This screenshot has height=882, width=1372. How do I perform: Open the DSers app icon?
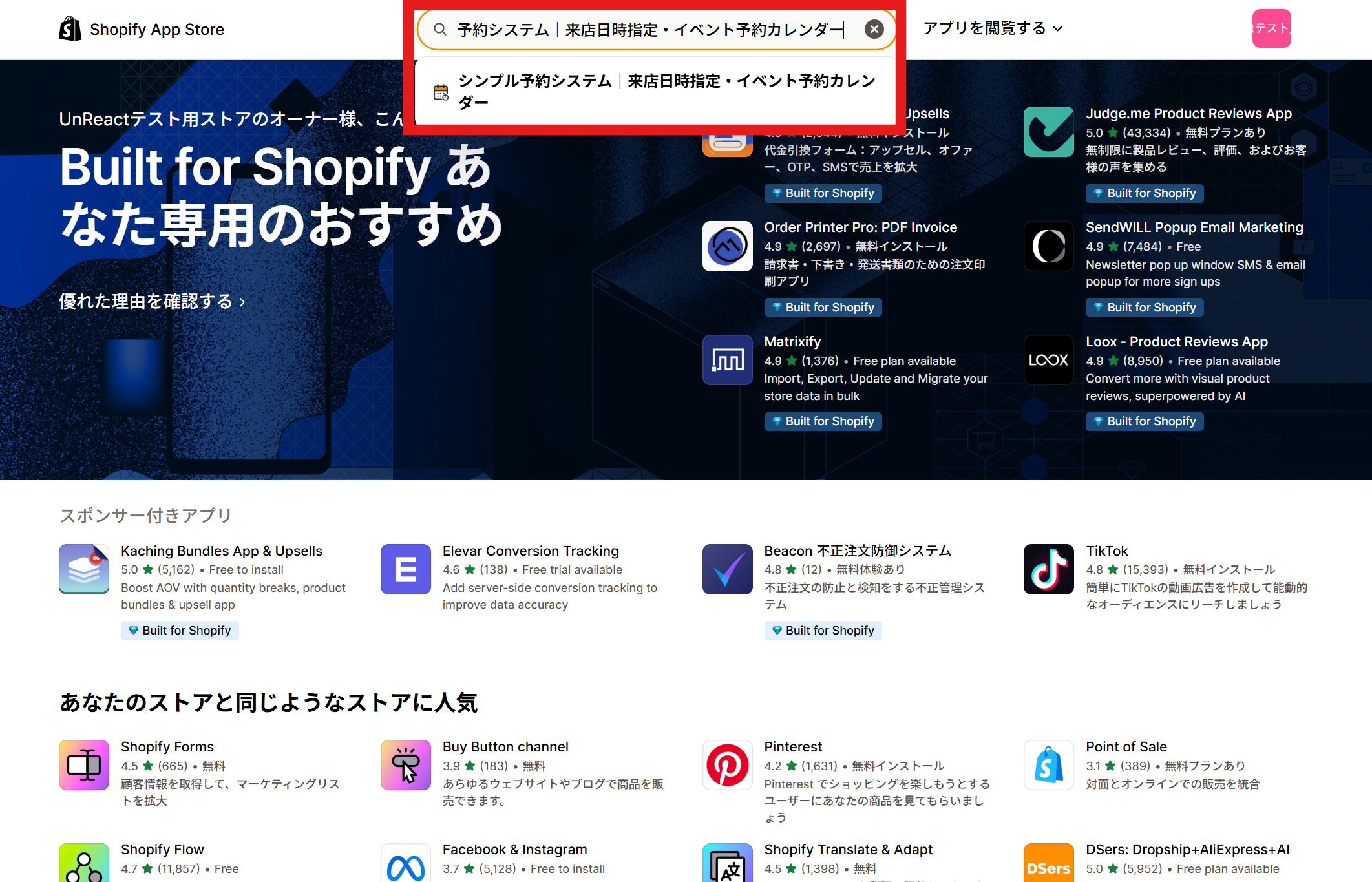[1048, 863]
